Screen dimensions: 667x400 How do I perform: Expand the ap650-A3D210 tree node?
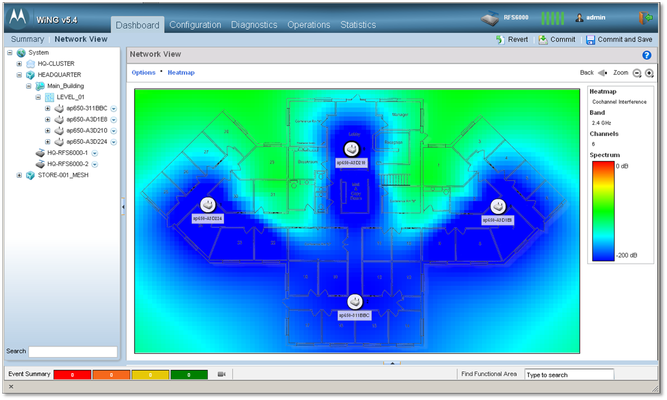click(x=48, y=131)
